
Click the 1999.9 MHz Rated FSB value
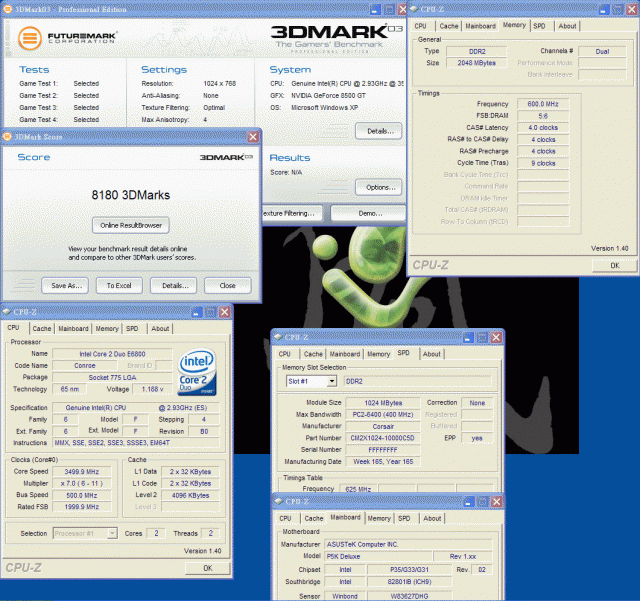pyautogui.click(x=82, y=507)
